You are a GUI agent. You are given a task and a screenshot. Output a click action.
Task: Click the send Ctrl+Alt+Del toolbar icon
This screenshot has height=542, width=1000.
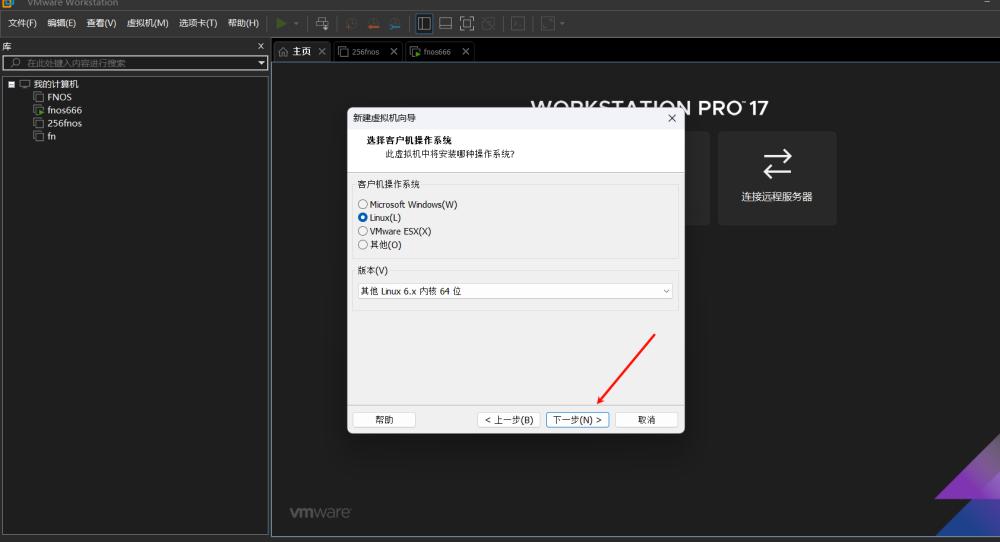[x=322, y=24]
